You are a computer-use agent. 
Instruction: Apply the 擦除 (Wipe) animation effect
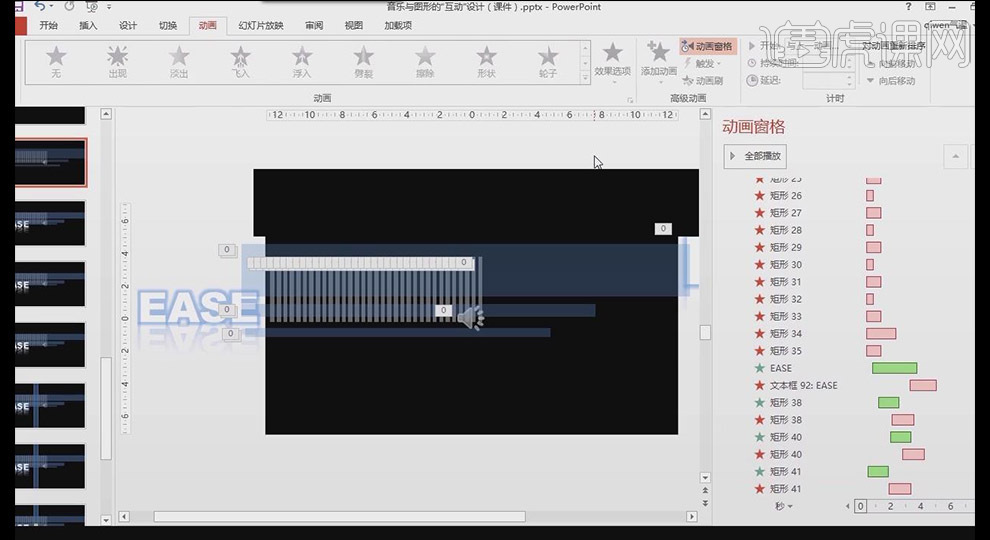425,61
